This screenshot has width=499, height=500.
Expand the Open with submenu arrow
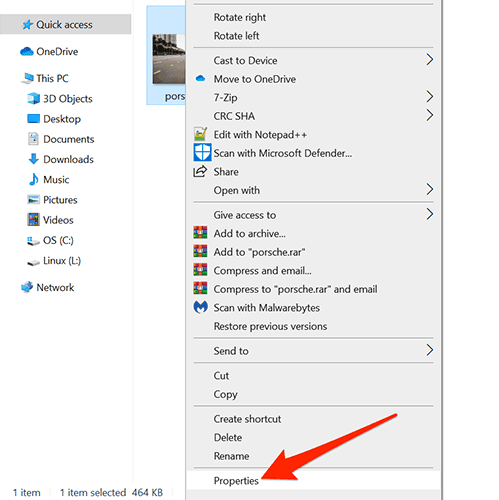430,190
